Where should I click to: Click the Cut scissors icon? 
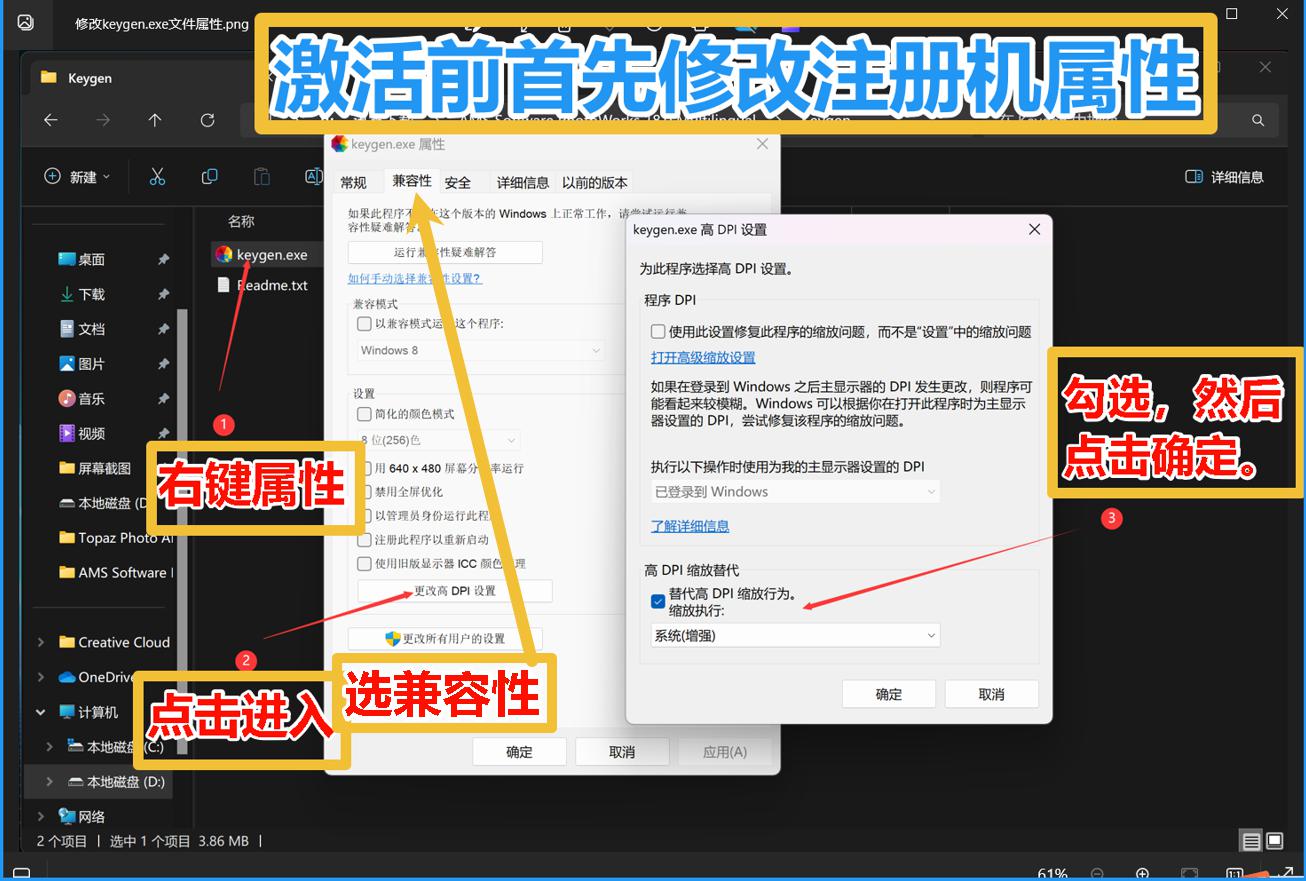157,177
